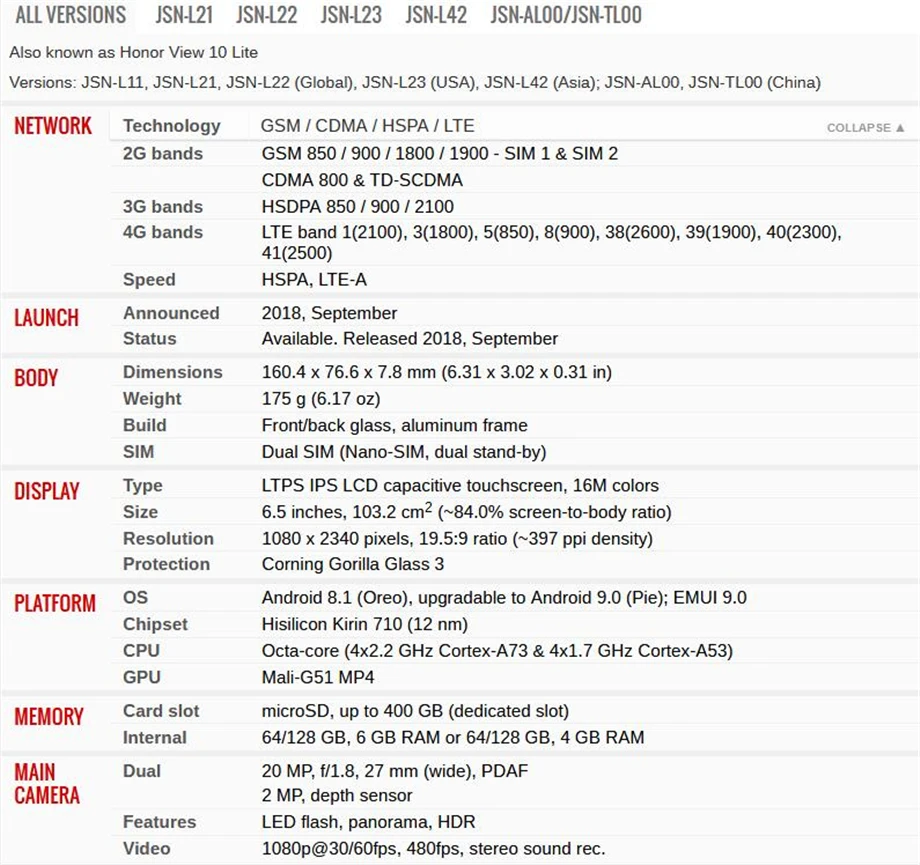The height and width of the screenshot is (865, 920).
Task: Click the Versions list line
Action: point(415,83)
